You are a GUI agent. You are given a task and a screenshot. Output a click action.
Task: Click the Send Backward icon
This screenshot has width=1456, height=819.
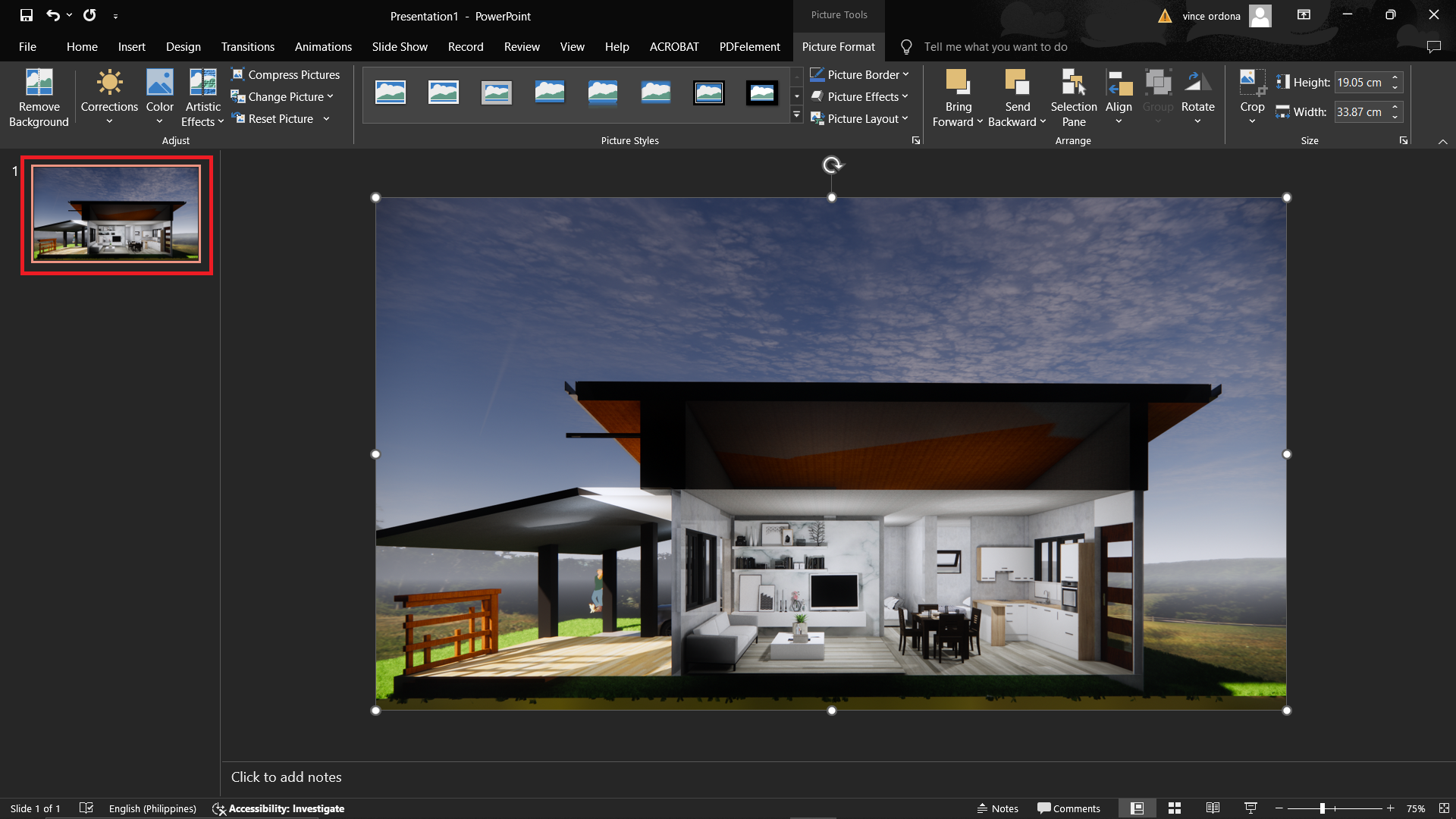1017,82
